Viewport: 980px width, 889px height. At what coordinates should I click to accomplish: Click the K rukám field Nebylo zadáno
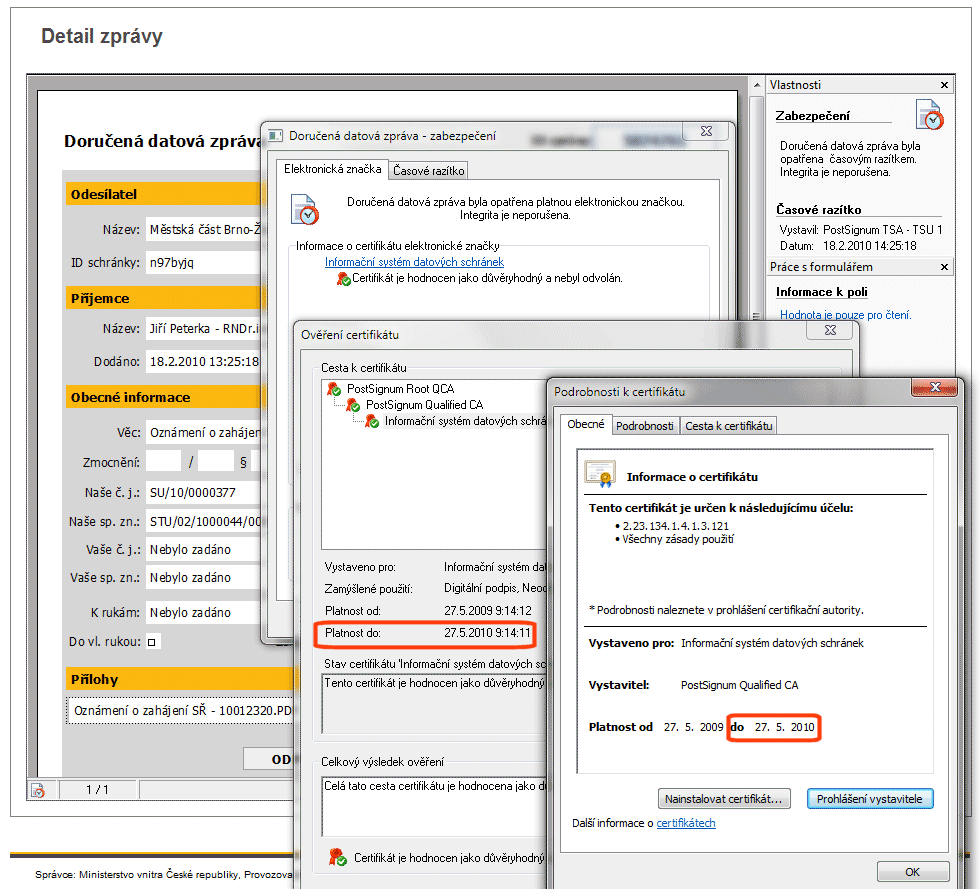(x=203, y=613)
